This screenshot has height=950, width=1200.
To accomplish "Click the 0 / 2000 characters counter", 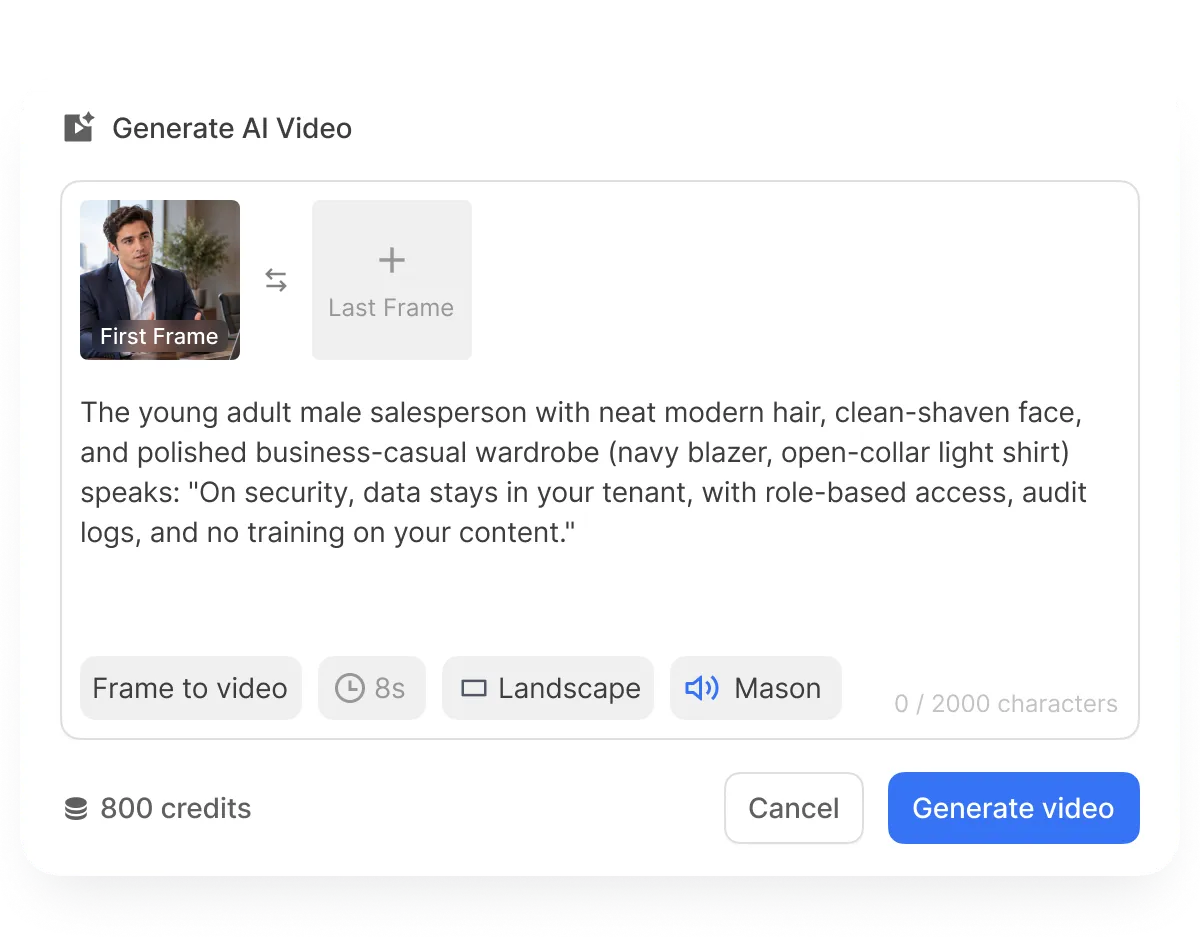I will coord(1006,704).
